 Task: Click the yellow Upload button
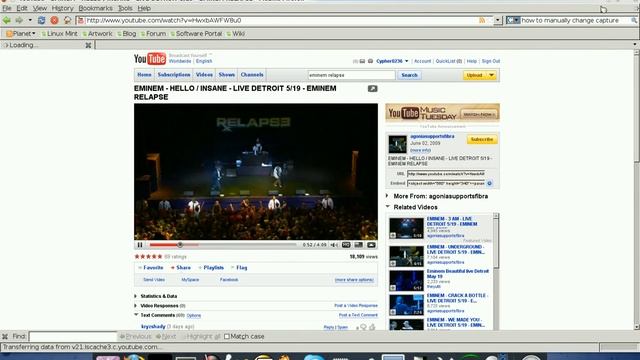pos(474,75)
